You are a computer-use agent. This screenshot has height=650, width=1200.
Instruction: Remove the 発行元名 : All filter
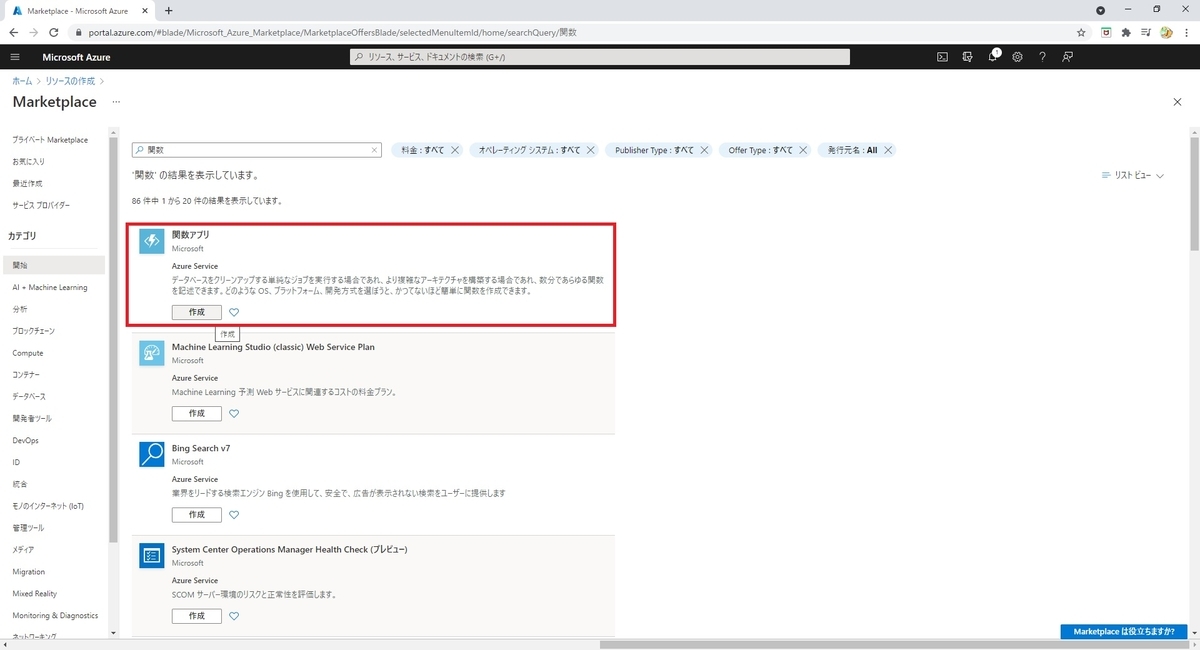pyautogui.click(x=887, y=150)
